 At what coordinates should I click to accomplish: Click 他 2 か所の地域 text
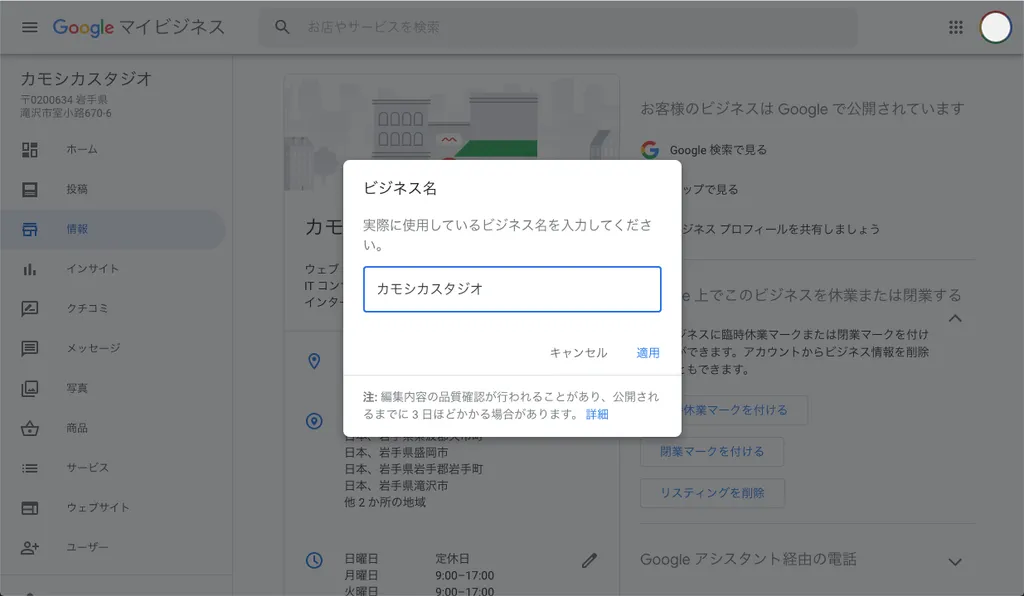385,502
